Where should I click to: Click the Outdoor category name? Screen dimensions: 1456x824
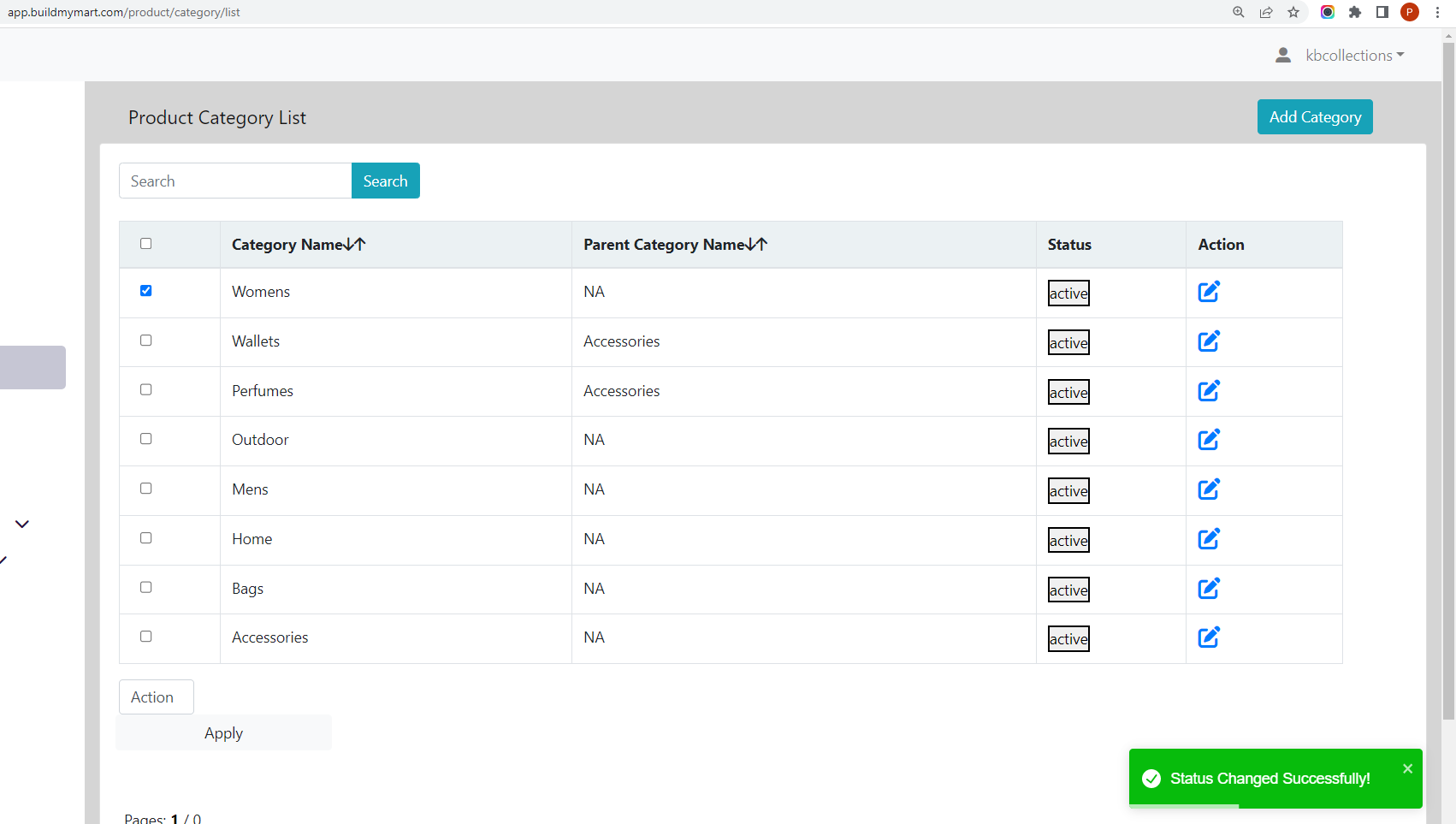tap(260, 440)
